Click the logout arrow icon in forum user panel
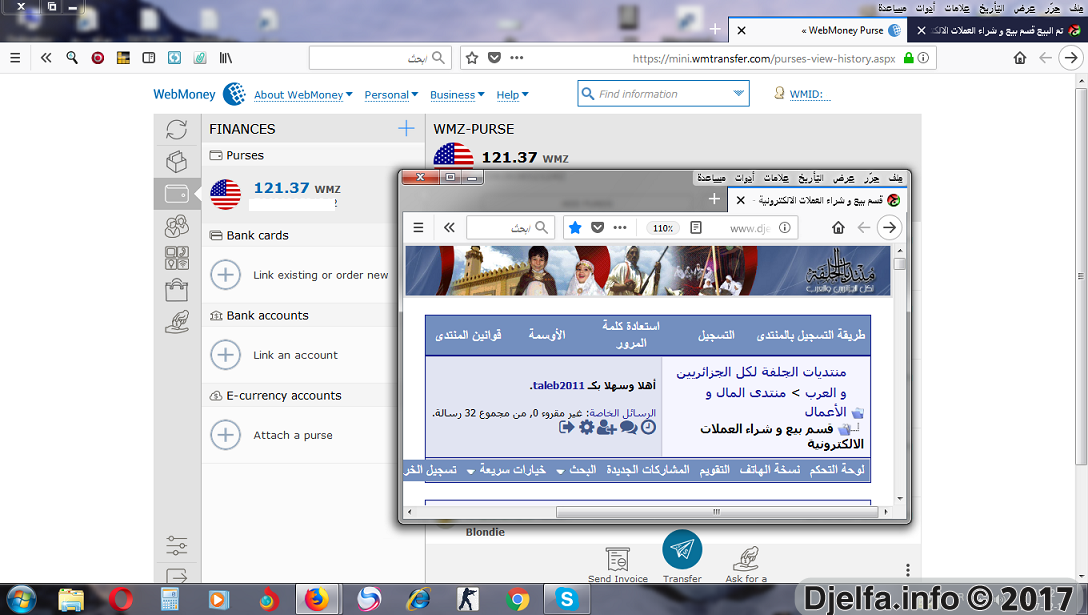Screen dimensions: 1088x615 [x=567, y=428]
